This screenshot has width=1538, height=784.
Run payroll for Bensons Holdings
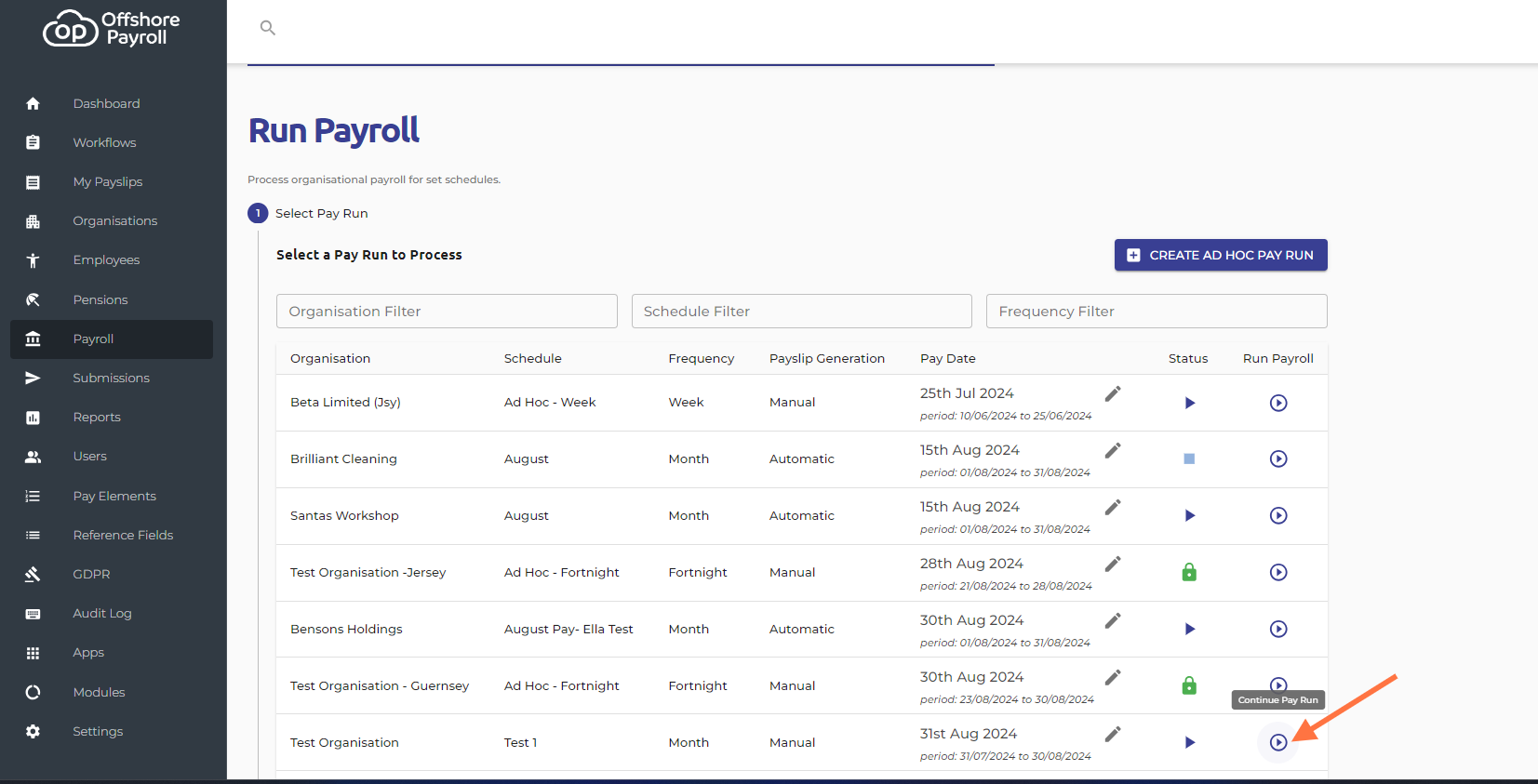pyautogui.click(x=1278, y=629)
